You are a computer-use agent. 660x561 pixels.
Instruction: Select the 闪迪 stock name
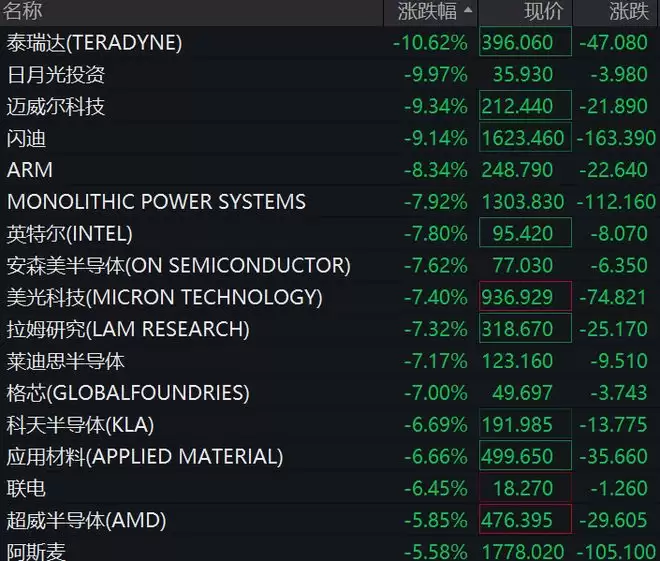pos(26,138)
